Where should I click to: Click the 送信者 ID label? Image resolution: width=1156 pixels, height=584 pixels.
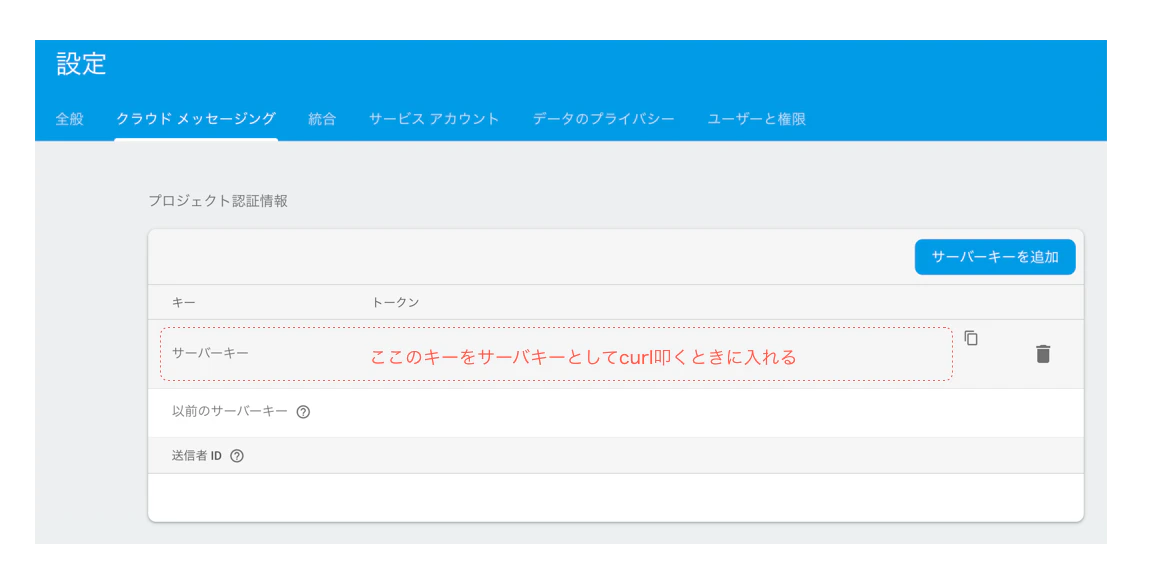[197, 456]
